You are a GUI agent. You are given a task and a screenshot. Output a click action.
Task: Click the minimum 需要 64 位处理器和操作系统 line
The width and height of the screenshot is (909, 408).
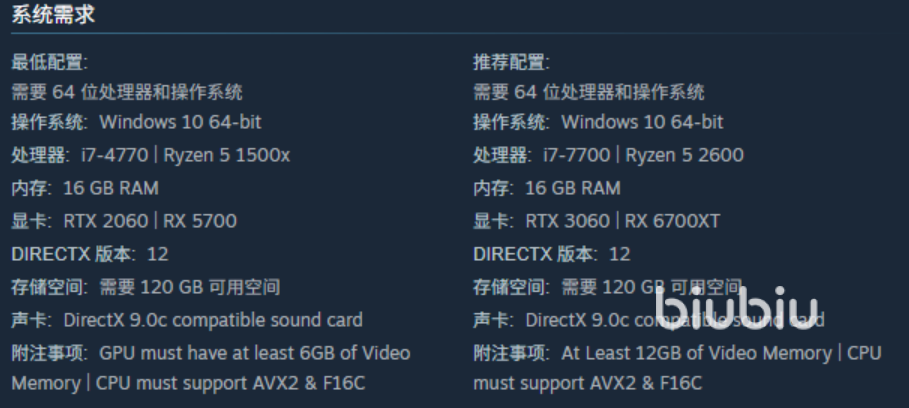tap(127, 92)
